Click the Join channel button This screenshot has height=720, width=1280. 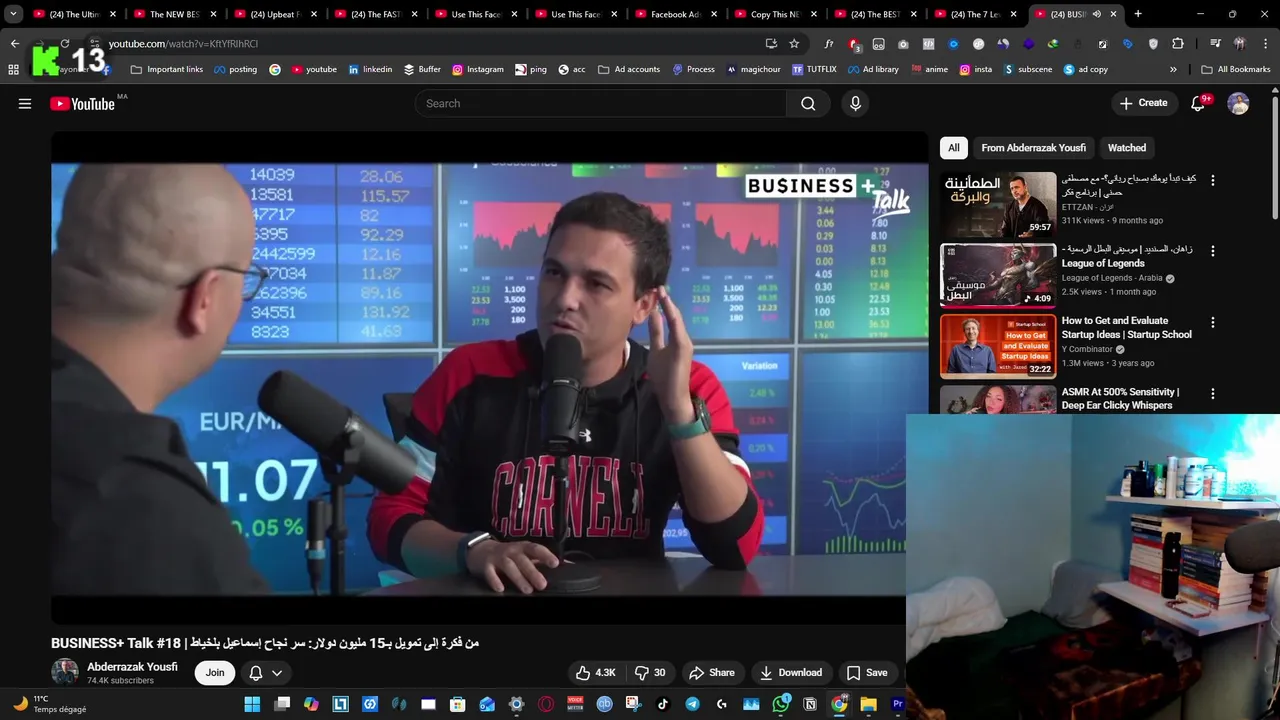(215, 673)
